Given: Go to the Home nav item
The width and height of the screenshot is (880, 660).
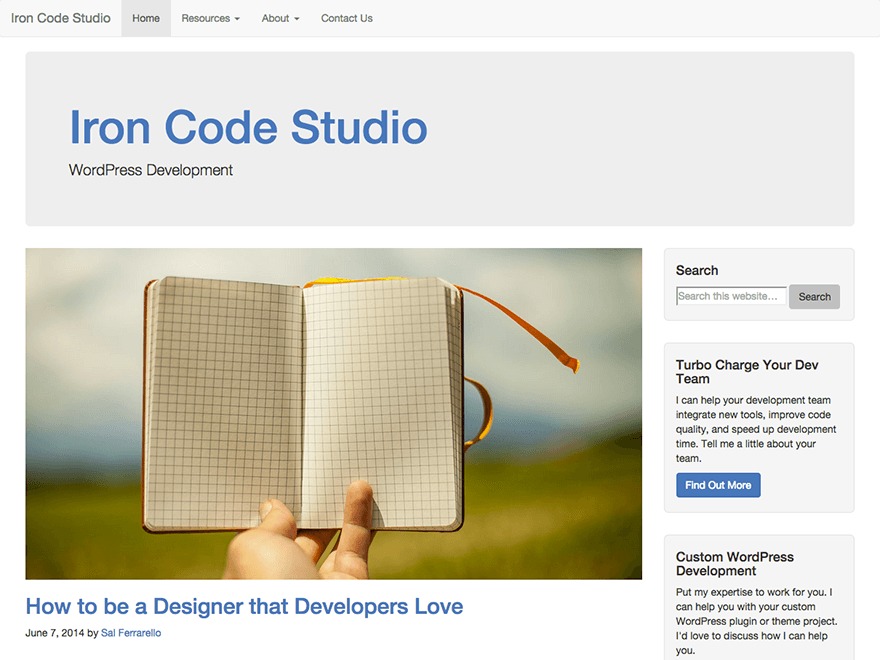Looking at the screenshot, I should click(x=146, y=19).
